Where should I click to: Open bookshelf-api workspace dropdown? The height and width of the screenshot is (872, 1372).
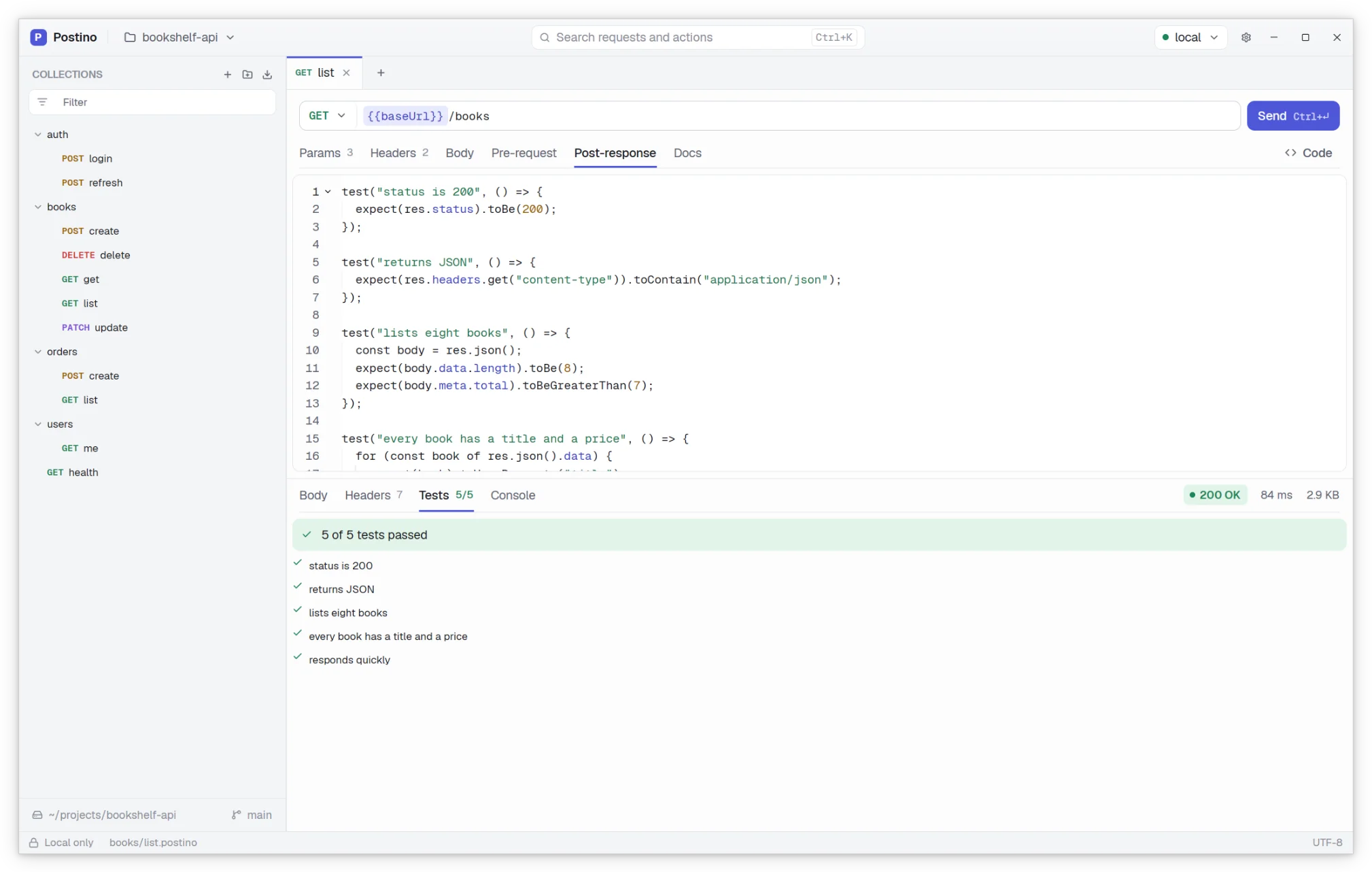(x=179, y=37)
